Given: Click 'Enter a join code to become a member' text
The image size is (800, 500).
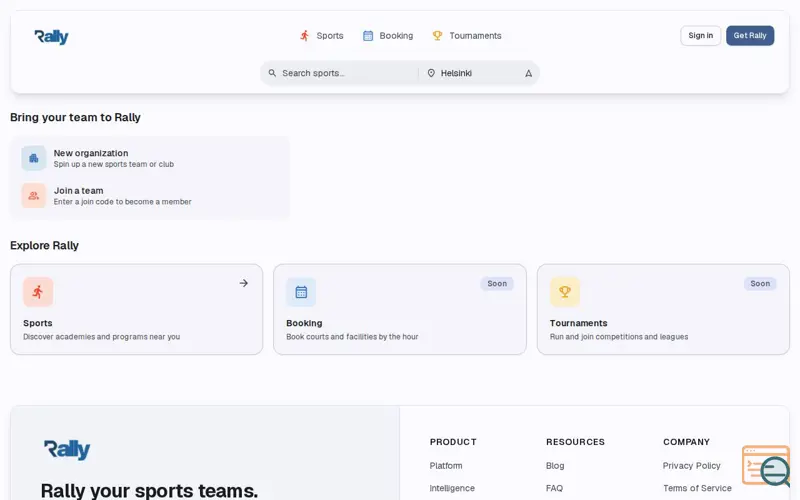Looking at the screenshot, I should pos(122,202).
